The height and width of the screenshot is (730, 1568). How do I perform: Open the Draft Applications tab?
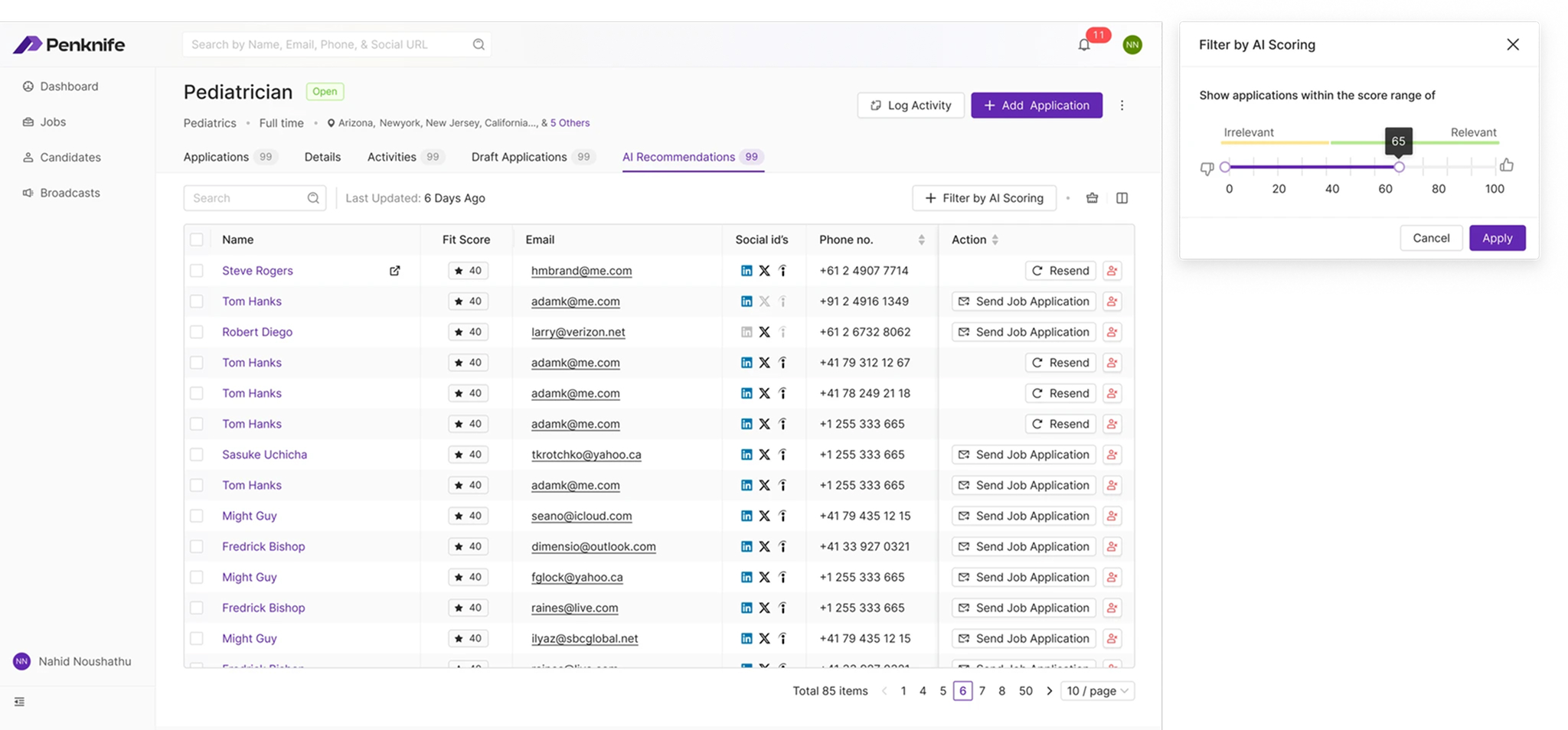click(x=533, y=157)
